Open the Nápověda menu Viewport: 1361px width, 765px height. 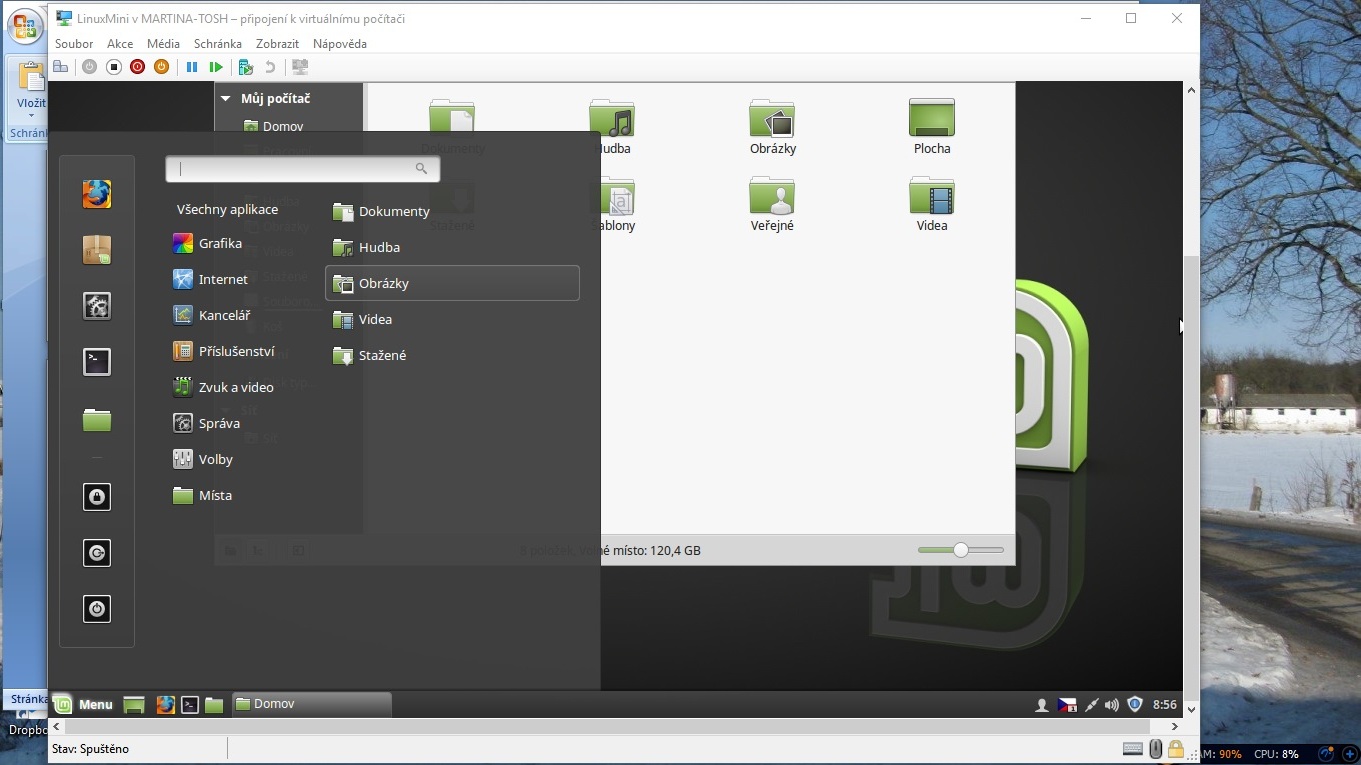point(340,44)
